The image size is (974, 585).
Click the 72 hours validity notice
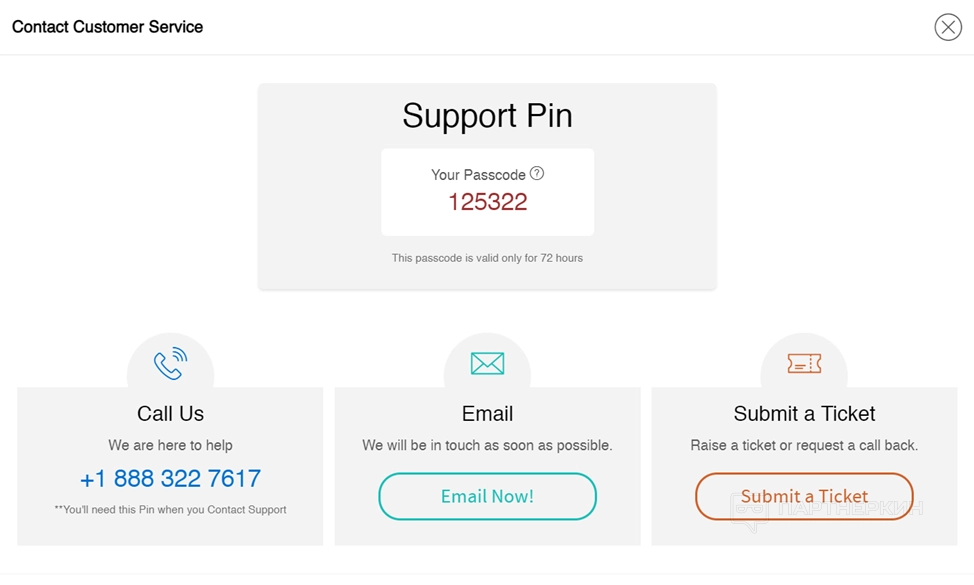tap(487, 258)
